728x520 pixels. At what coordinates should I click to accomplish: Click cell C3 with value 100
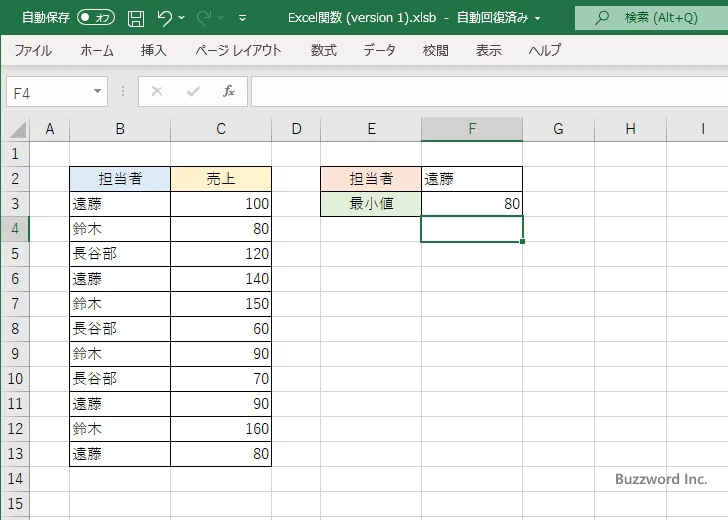tap(221, 204)
